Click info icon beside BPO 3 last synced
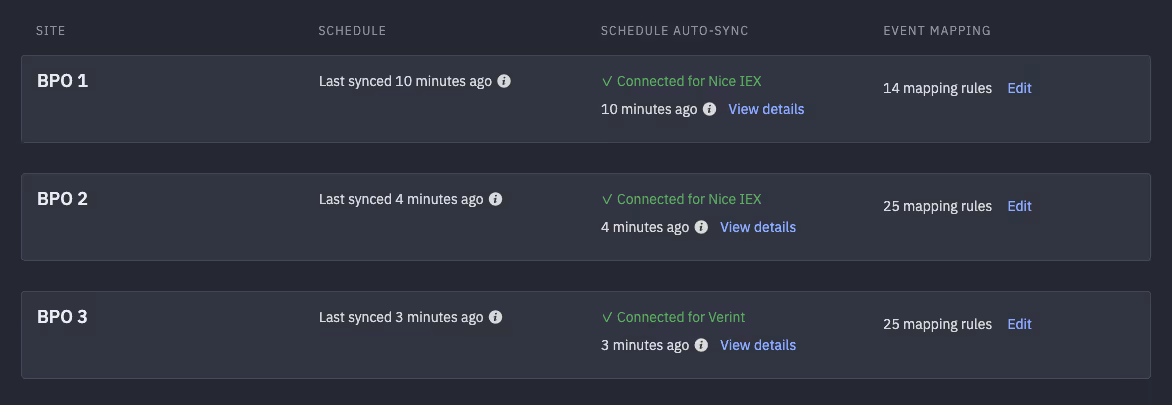This screenshot has width=1172, height=405. [x=496, y=318]
